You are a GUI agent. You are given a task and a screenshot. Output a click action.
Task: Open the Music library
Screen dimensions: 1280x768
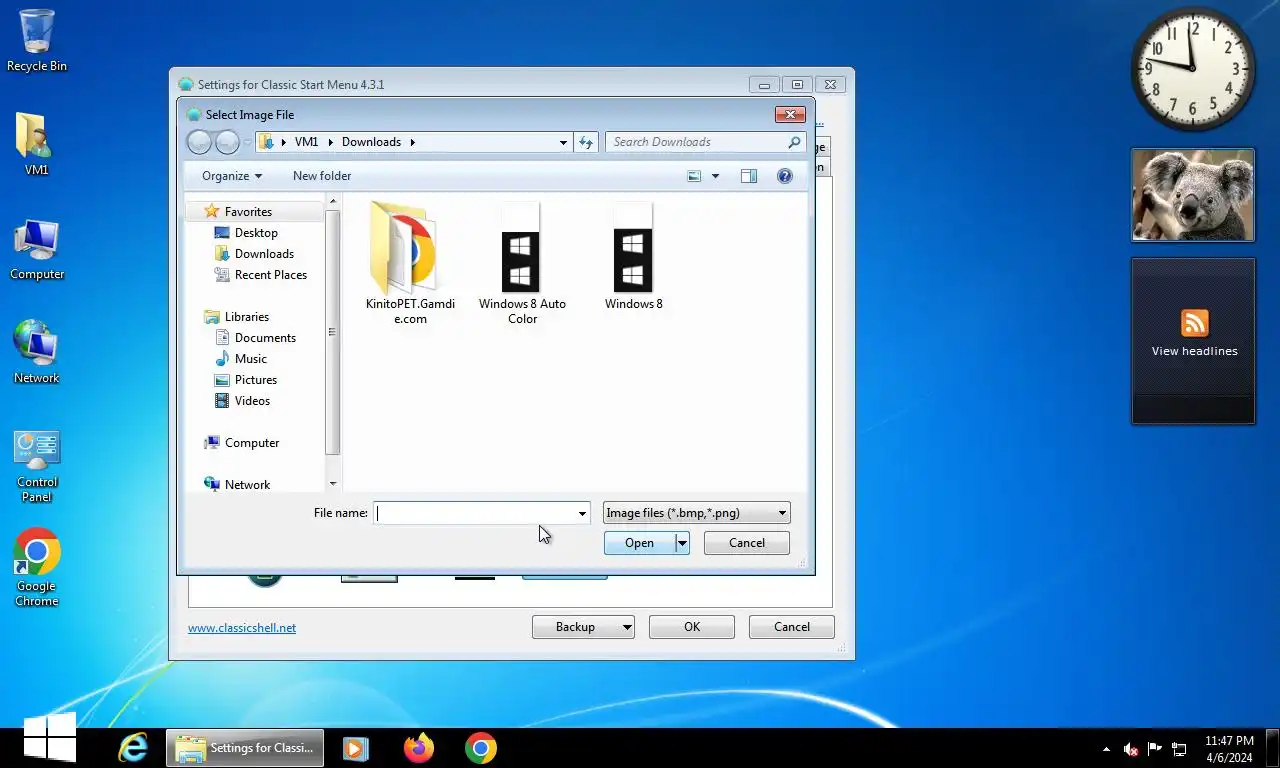pyautogui.click(x=250, y=358)
